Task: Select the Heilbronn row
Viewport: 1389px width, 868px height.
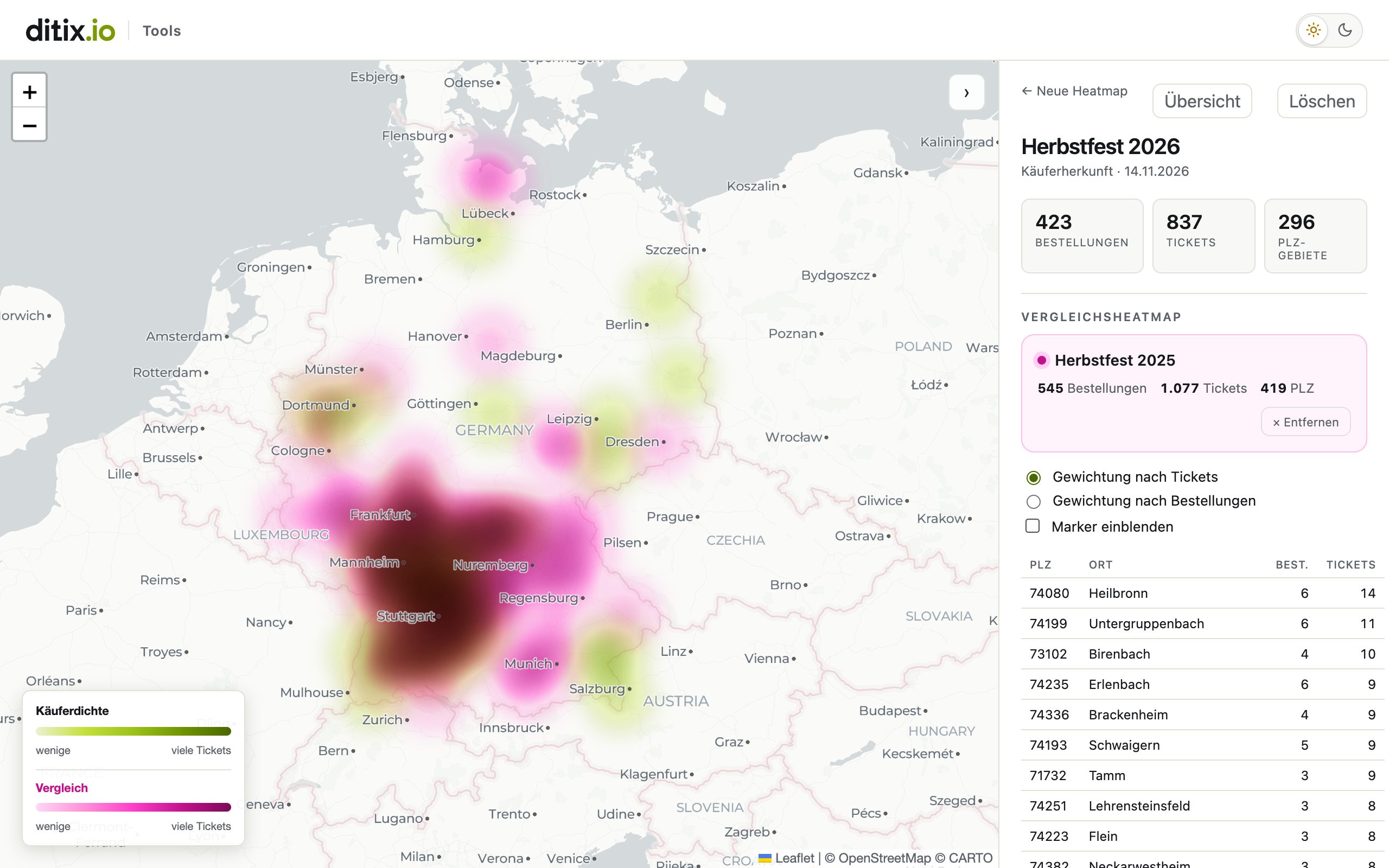Action: click(1202, 593)
